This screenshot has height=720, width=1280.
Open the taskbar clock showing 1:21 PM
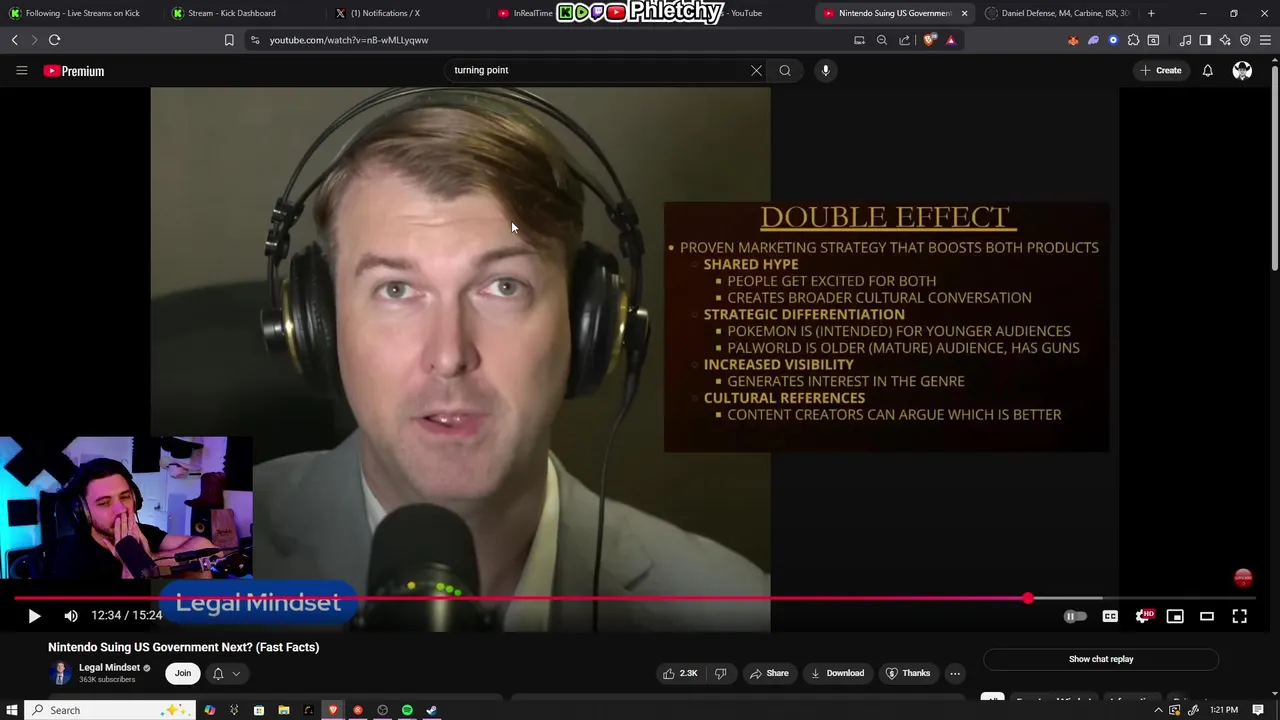(x=1224, y=710)
